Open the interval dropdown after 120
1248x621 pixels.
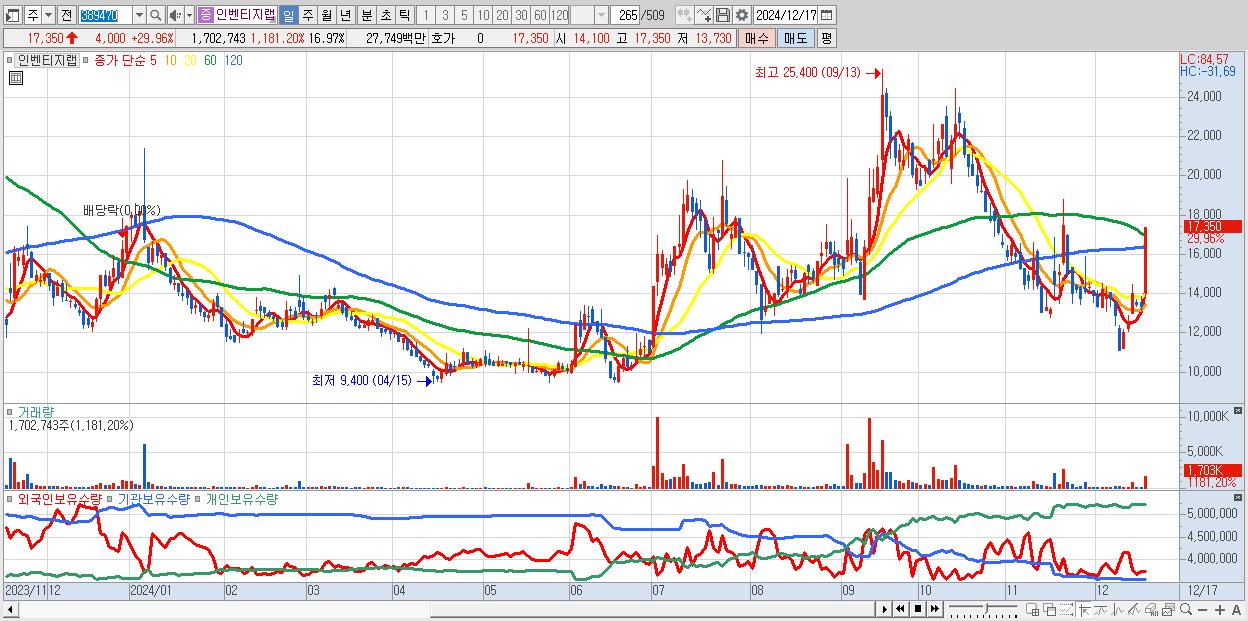click(x=601, y=15)
